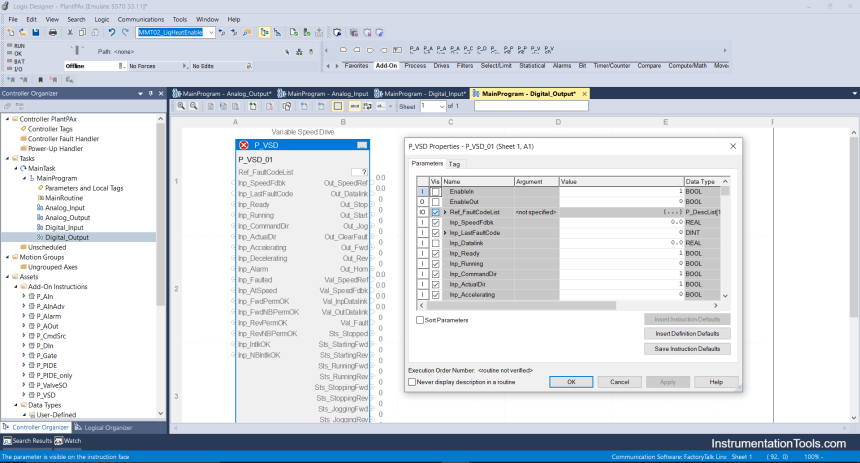860x463 pixels.
Task: Switch to the Tag tab in properties dialog
Action: pos(455,164)
